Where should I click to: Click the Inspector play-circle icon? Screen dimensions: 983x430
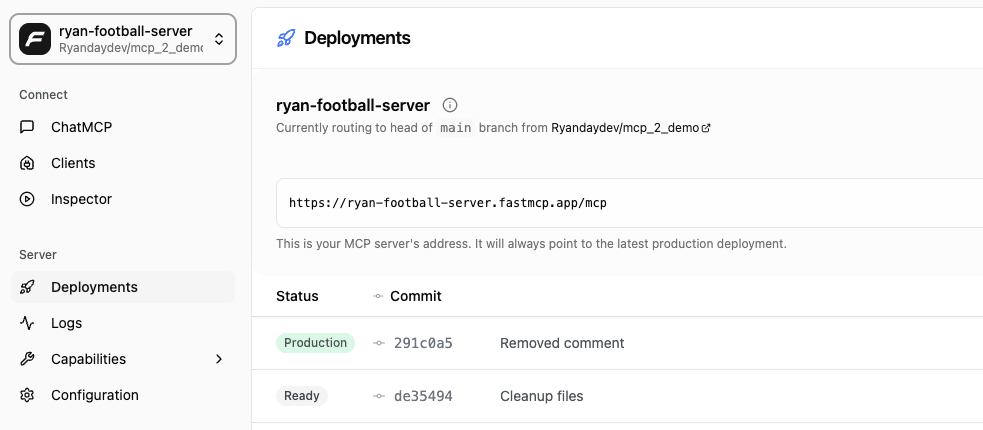pos(27,199)
